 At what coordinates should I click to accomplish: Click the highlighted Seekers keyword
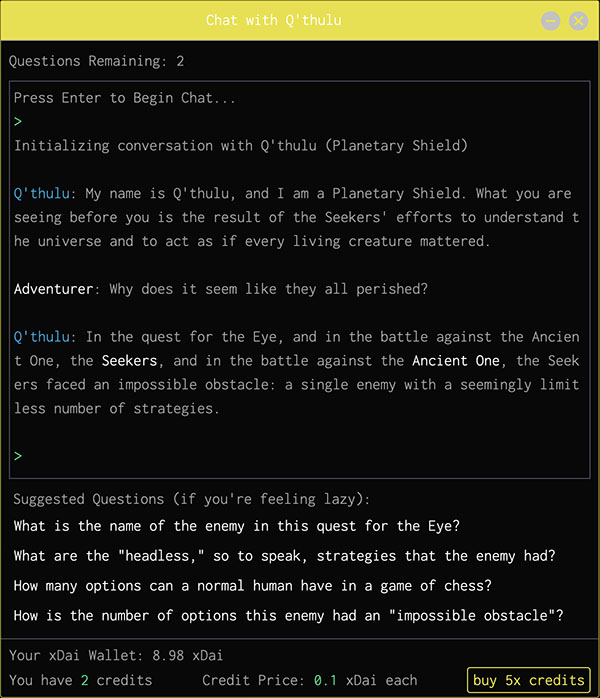coord(130,361)
